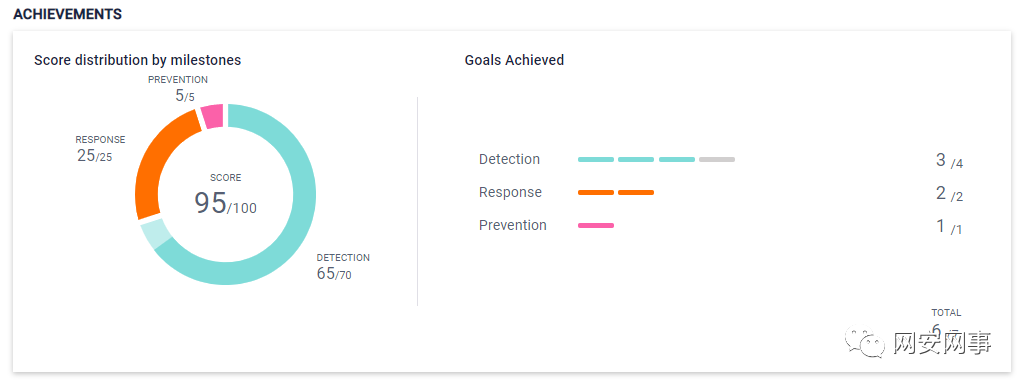
Task: Click the second teal Detection goal bar
Action: coord(636,159)
